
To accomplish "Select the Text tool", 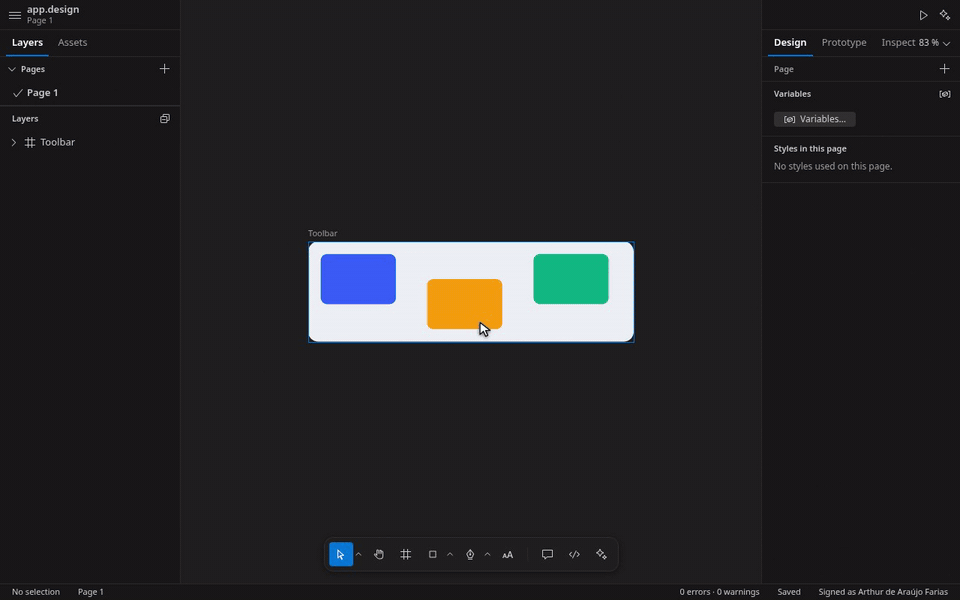I will pyautogui.click(x=508, y=555).
